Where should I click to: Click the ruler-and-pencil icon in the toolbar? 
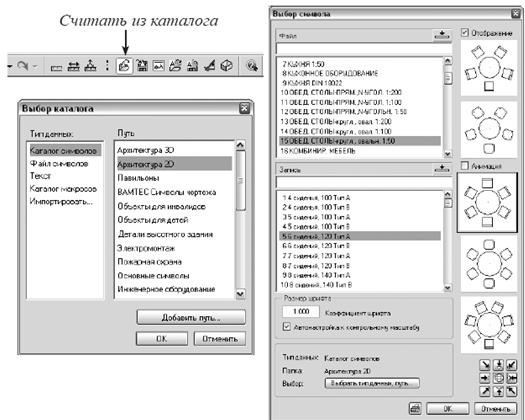pyautogui.click(x=210, y=65)
